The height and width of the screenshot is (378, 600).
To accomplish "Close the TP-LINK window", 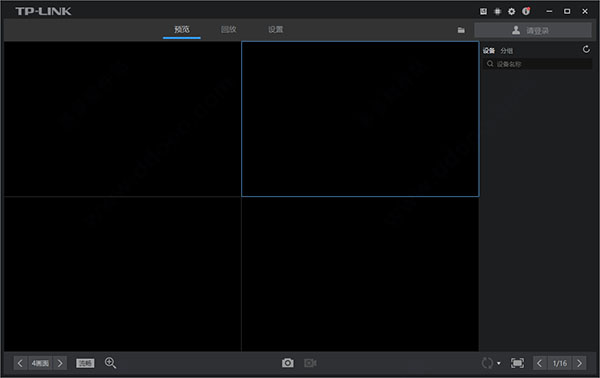I will click(x=585, y=11).
